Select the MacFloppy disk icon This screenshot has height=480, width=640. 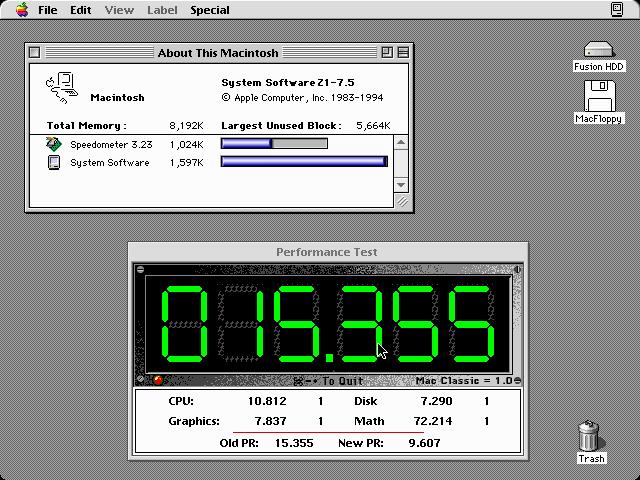coord(599,97)
